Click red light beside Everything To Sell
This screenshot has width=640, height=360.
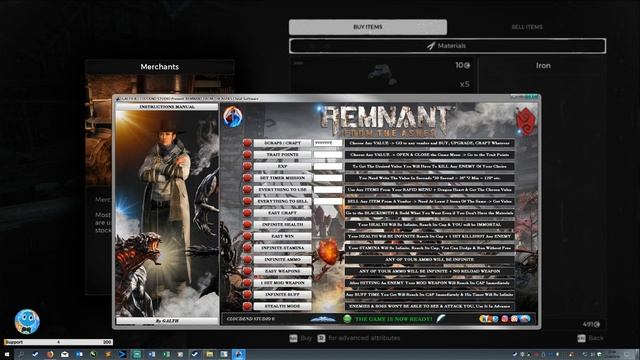[247, 201]
